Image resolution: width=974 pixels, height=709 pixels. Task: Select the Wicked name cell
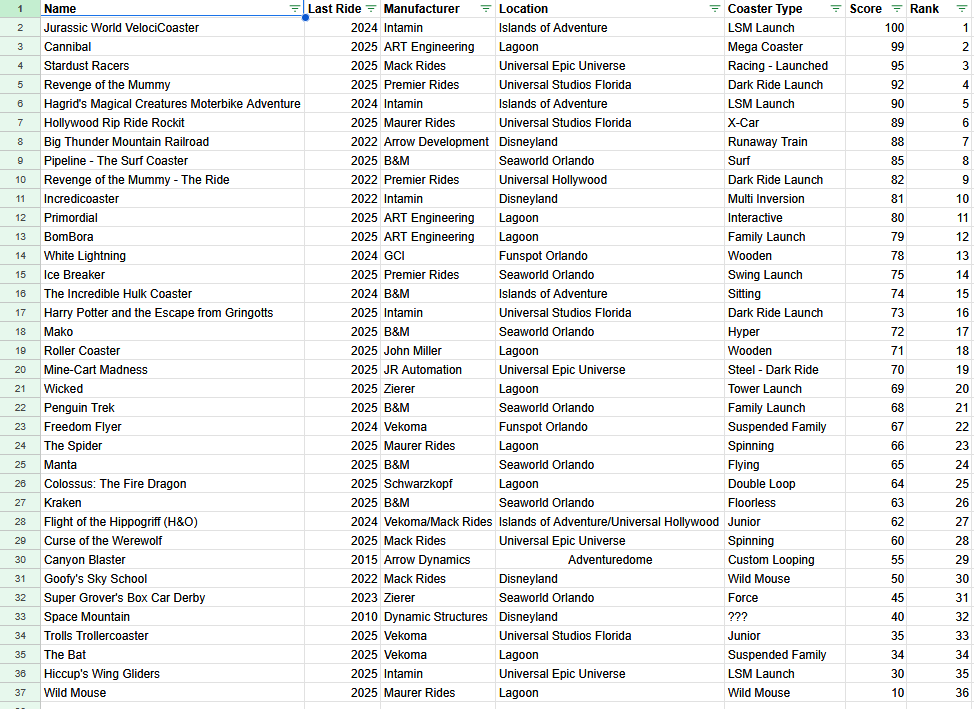[x=173, y=389]
